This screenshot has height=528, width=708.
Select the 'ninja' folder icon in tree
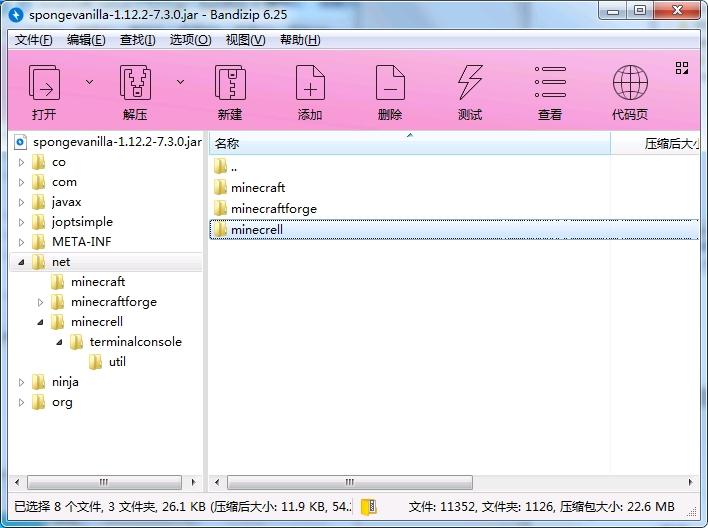pos(39,382)
